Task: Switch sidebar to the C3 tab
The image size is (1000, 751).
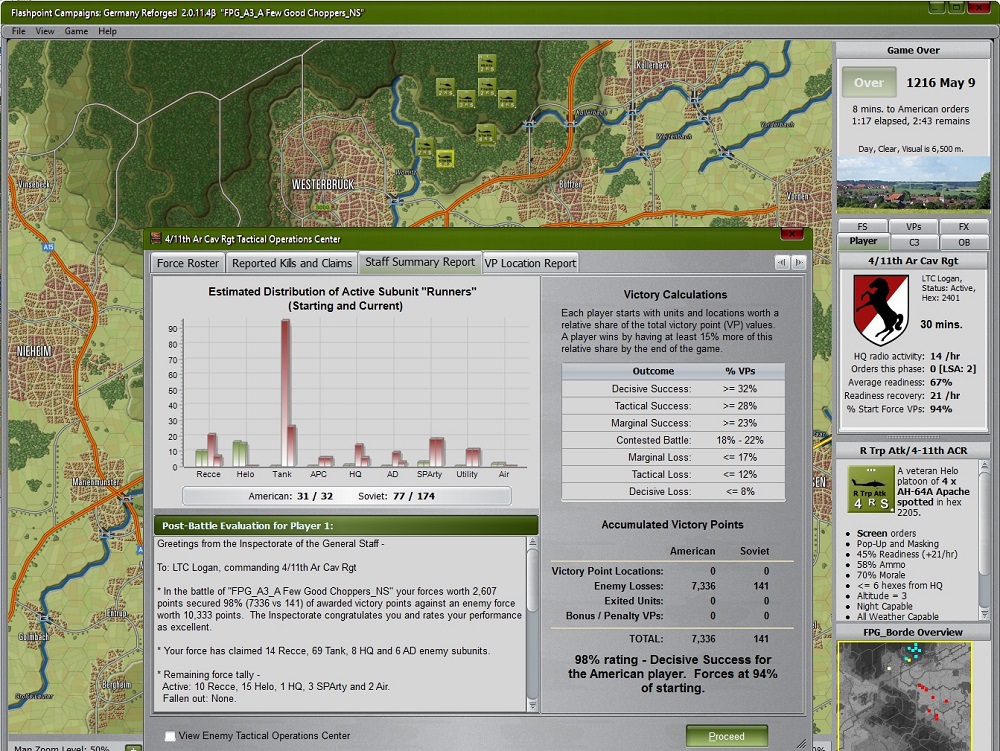Action: [913, 242]
